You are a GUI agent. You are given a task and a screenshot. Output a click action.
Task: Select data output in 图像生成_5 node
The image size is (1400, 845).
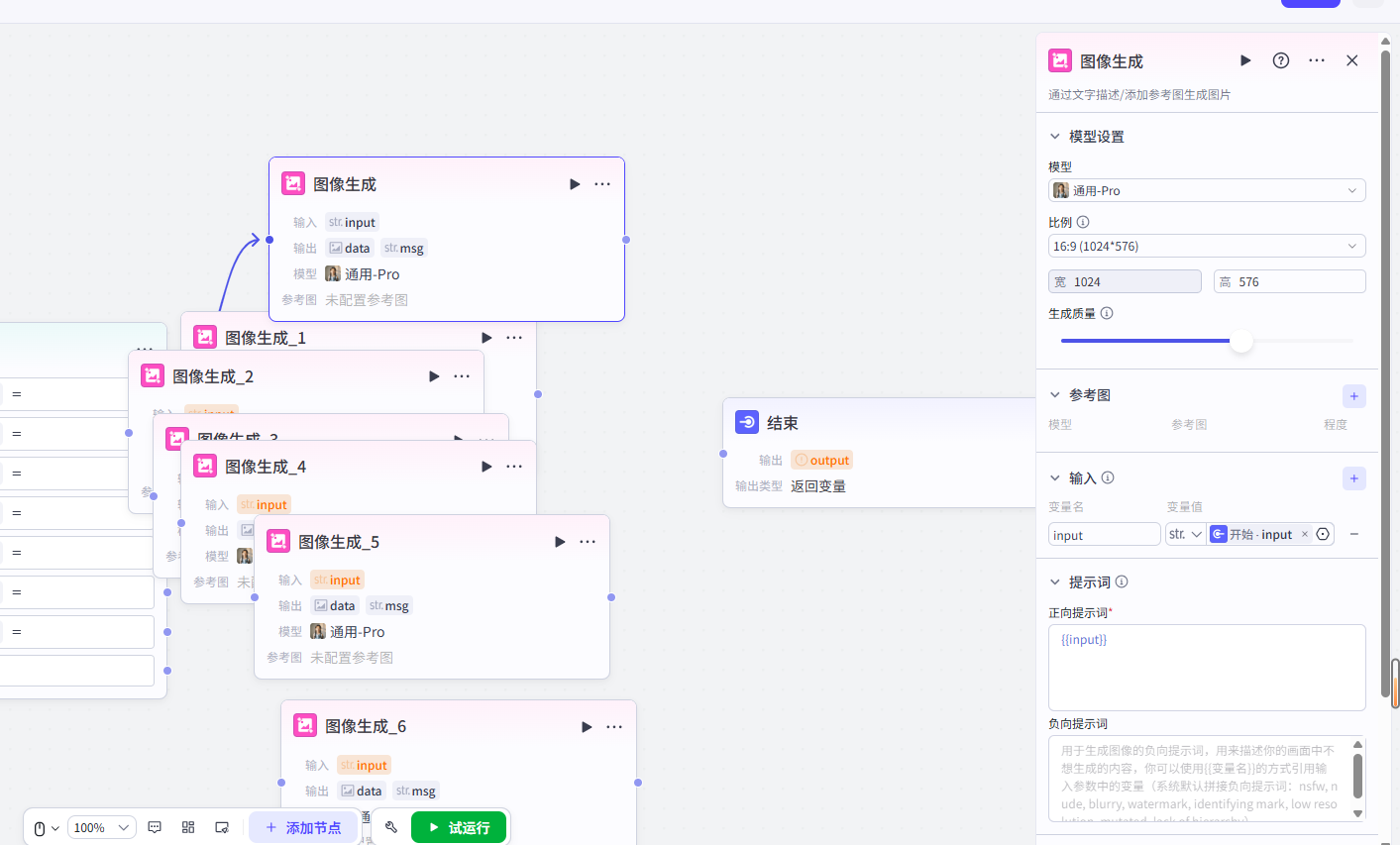pos(334,605)
